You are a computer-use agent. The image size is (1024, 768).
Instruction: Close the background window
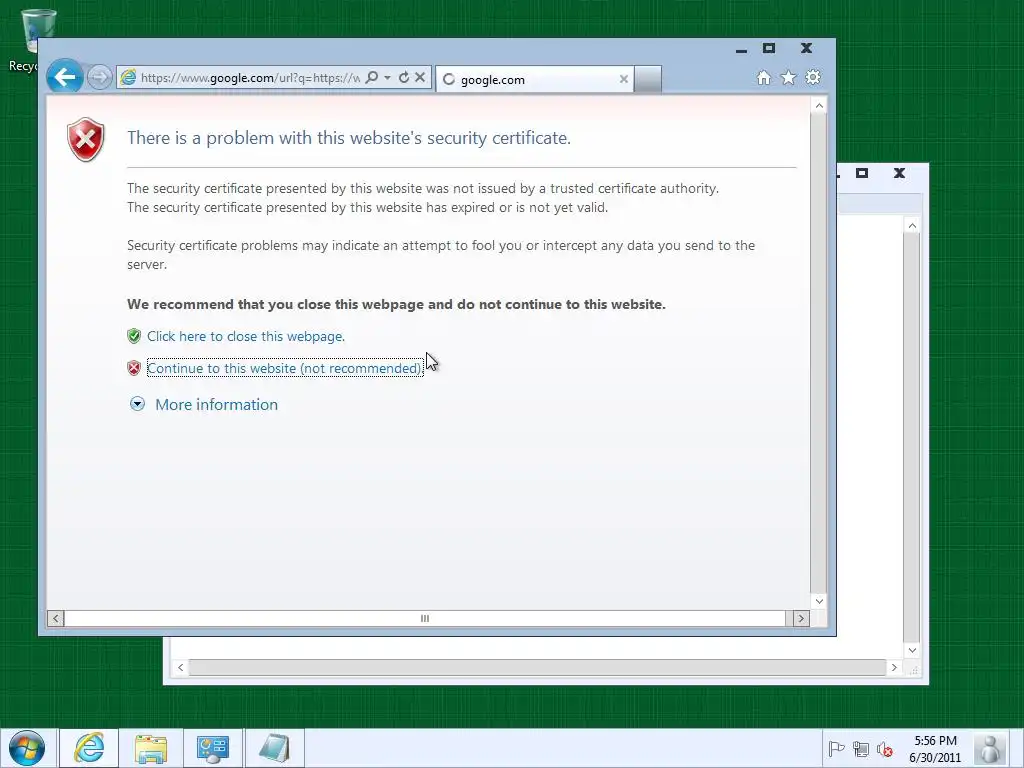(899, 173)
